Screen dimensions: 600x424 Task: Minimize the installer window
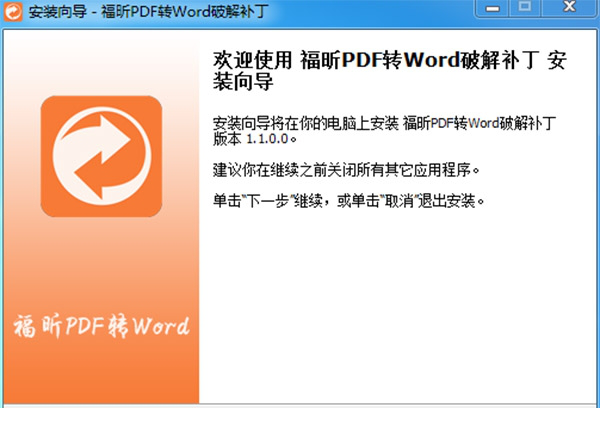pyautogui.click(x=492, y=8)
